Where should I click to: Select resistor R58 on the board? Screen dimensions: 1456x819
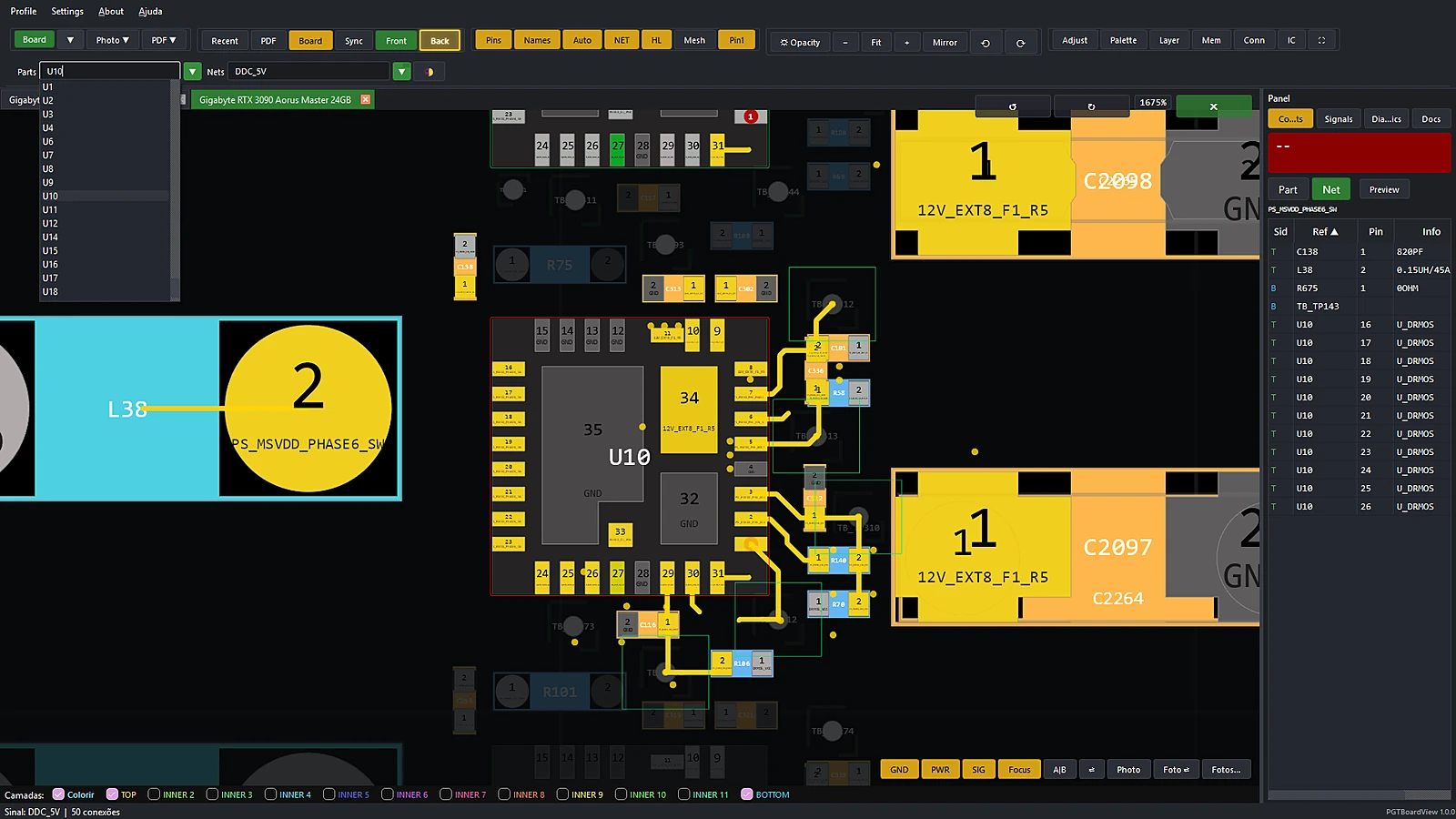(838, 392)
